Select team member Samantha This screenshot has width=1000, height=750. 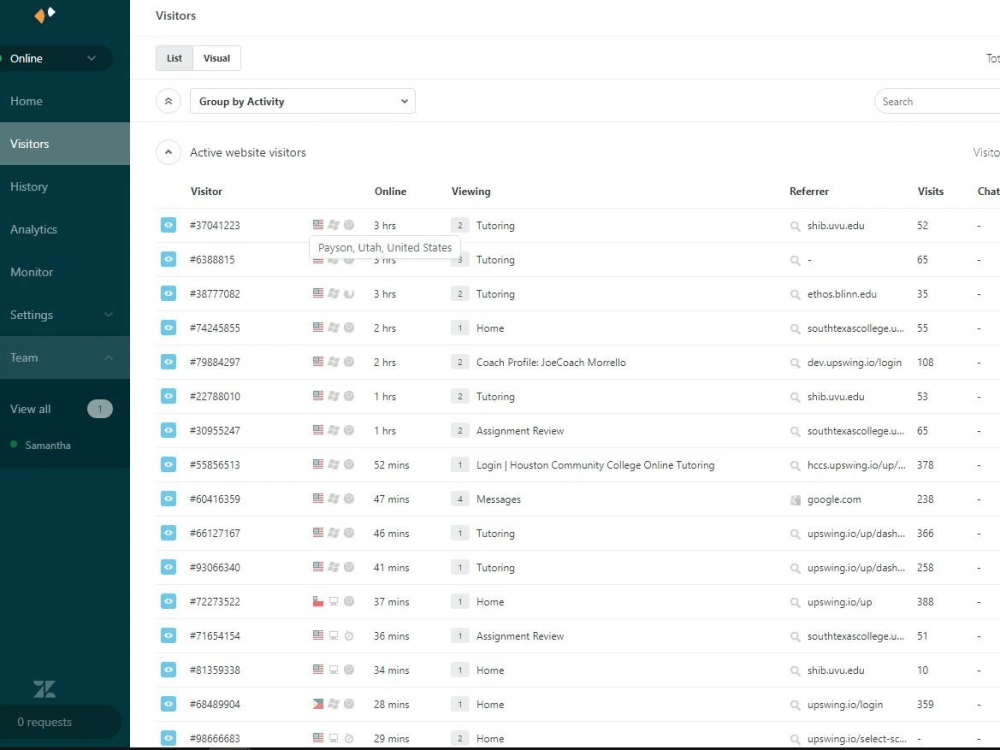[48, 445]
